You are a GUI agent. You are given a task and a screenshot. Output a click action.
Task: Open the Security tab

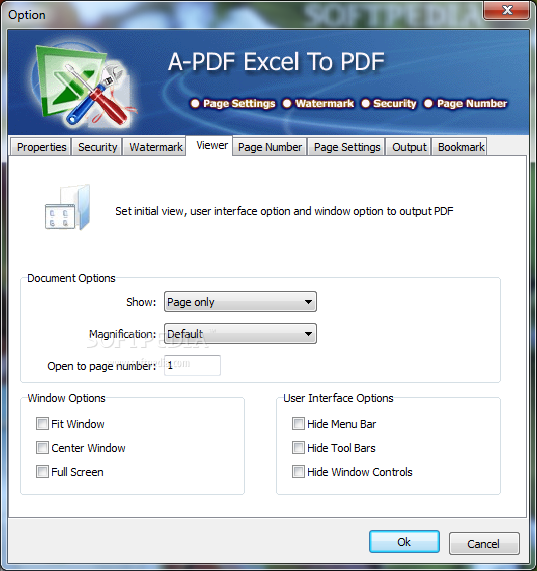click(x=97, y=147)
